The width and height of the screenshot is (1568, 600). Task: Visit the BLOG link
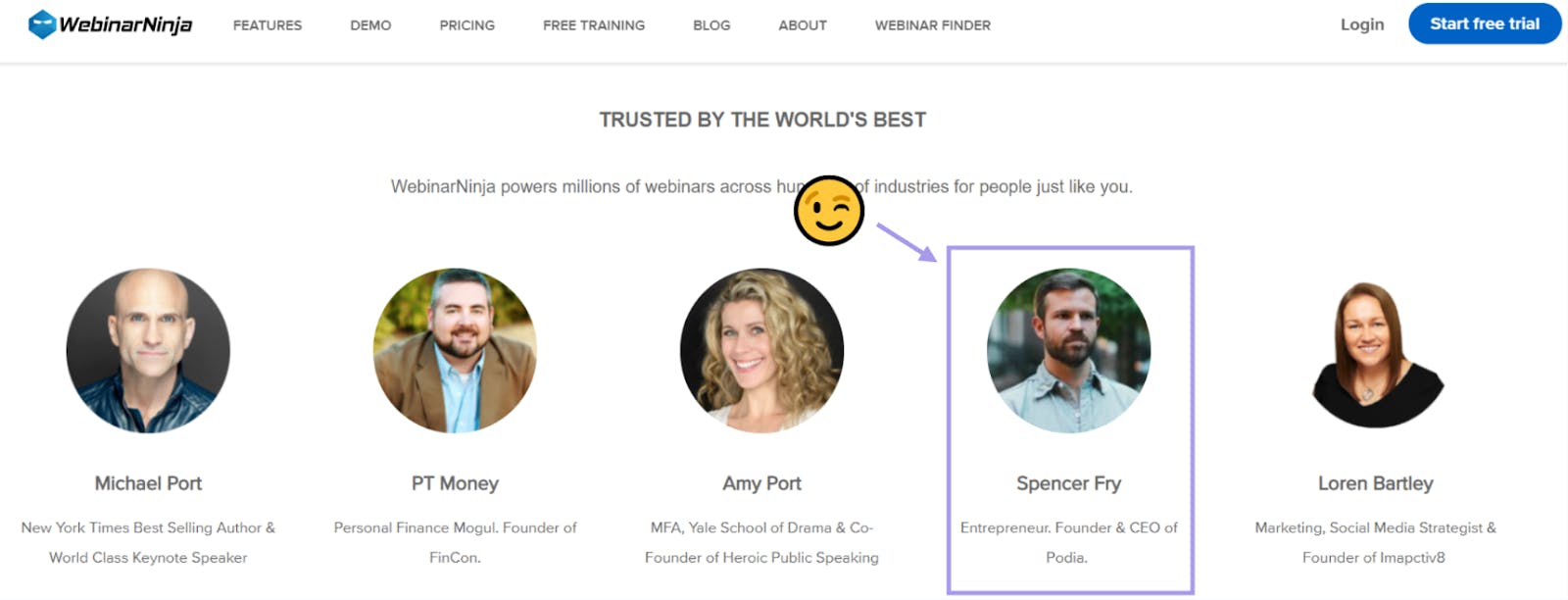711,25
